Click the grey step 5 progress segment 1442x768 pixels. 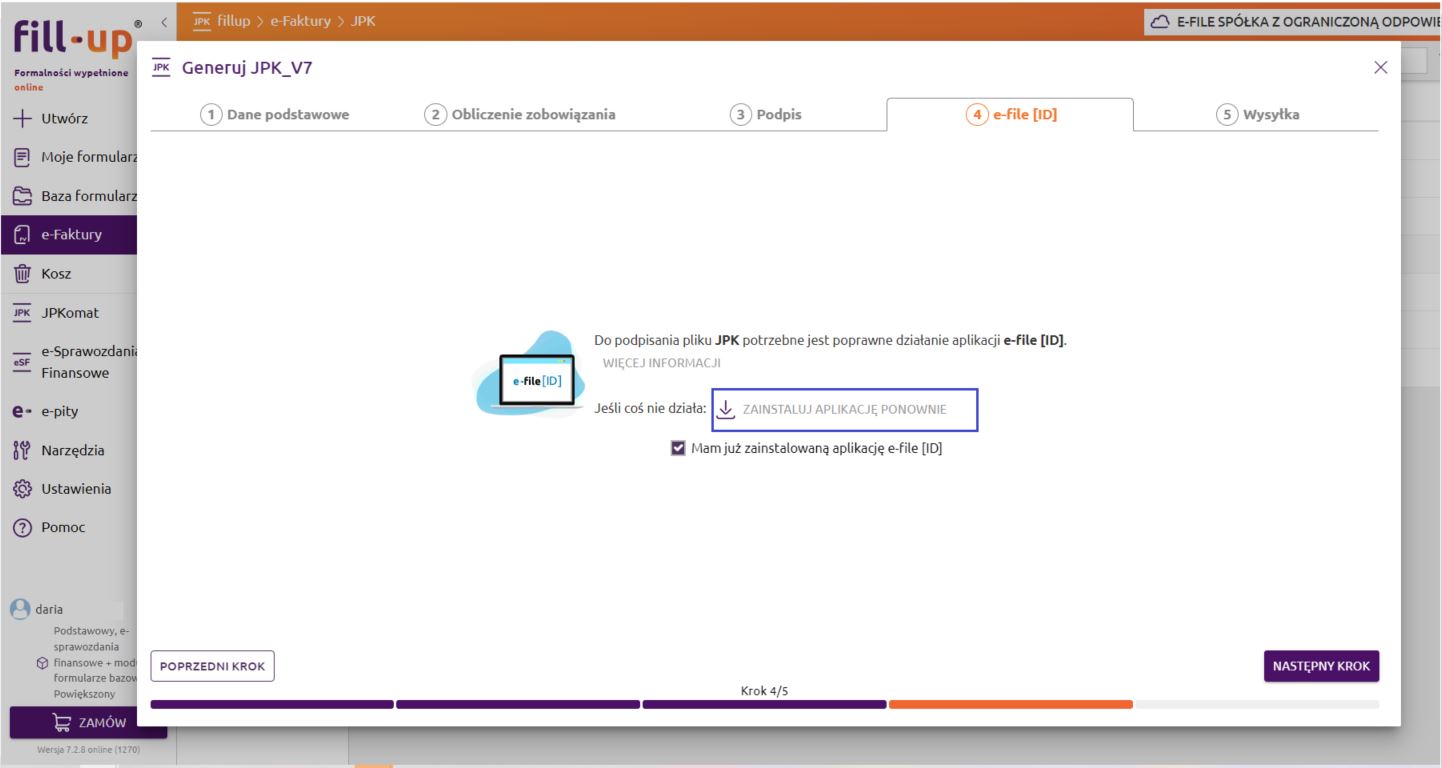click(x=1257, y=704)
